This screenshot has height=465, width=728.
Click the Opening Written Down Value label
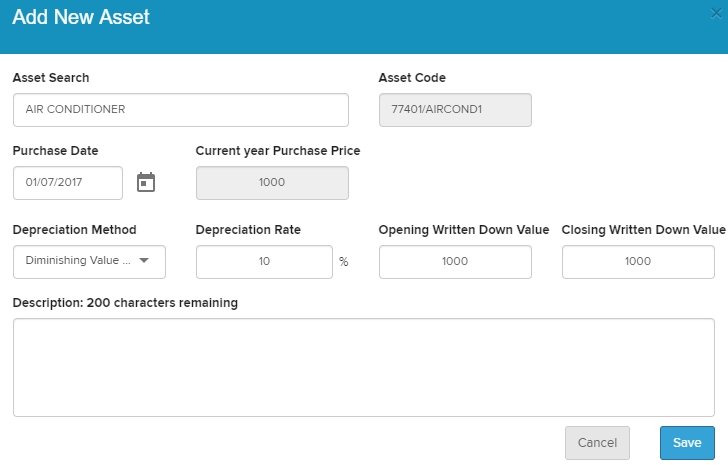(x=464, y=230)
